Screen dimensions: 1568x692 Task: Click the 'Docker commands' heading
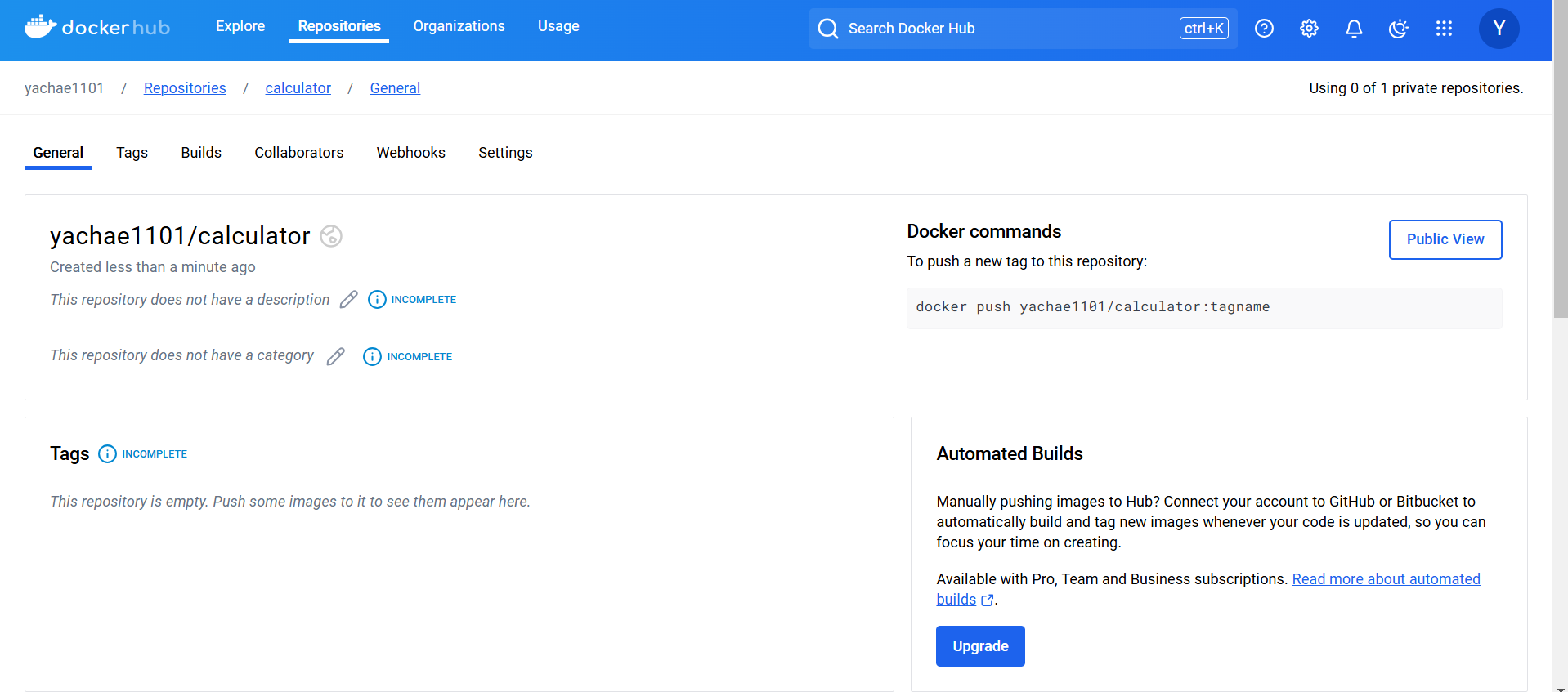tap(983, 232)
